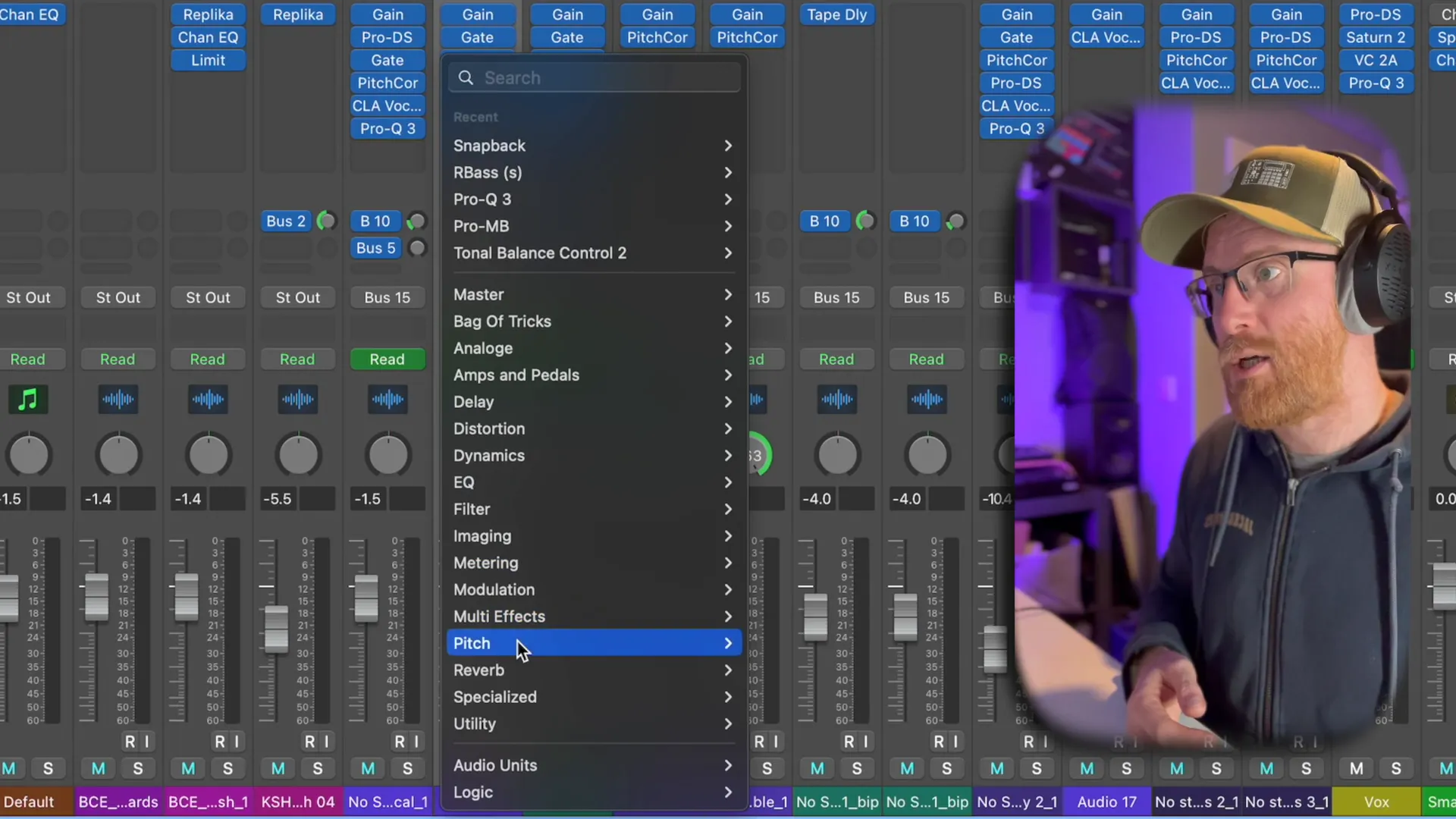Screen dimensions: 1456x819
Task: Click pan knob on the Default channel
Action: (28, 455)
